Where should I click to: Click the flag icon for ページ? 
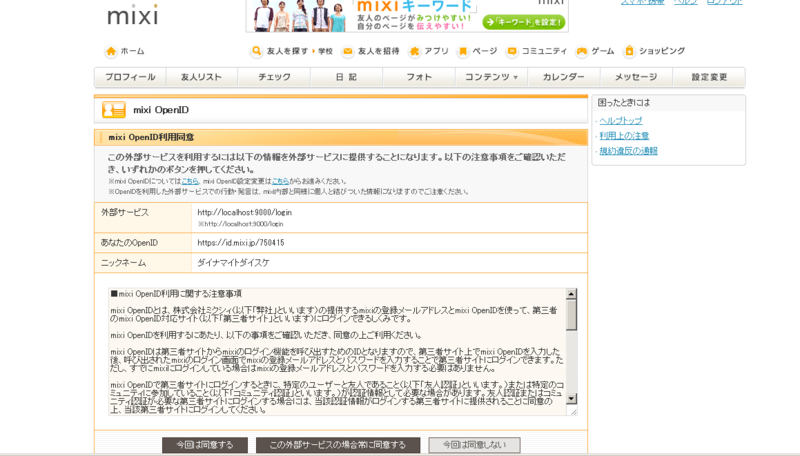coord(463,51)
